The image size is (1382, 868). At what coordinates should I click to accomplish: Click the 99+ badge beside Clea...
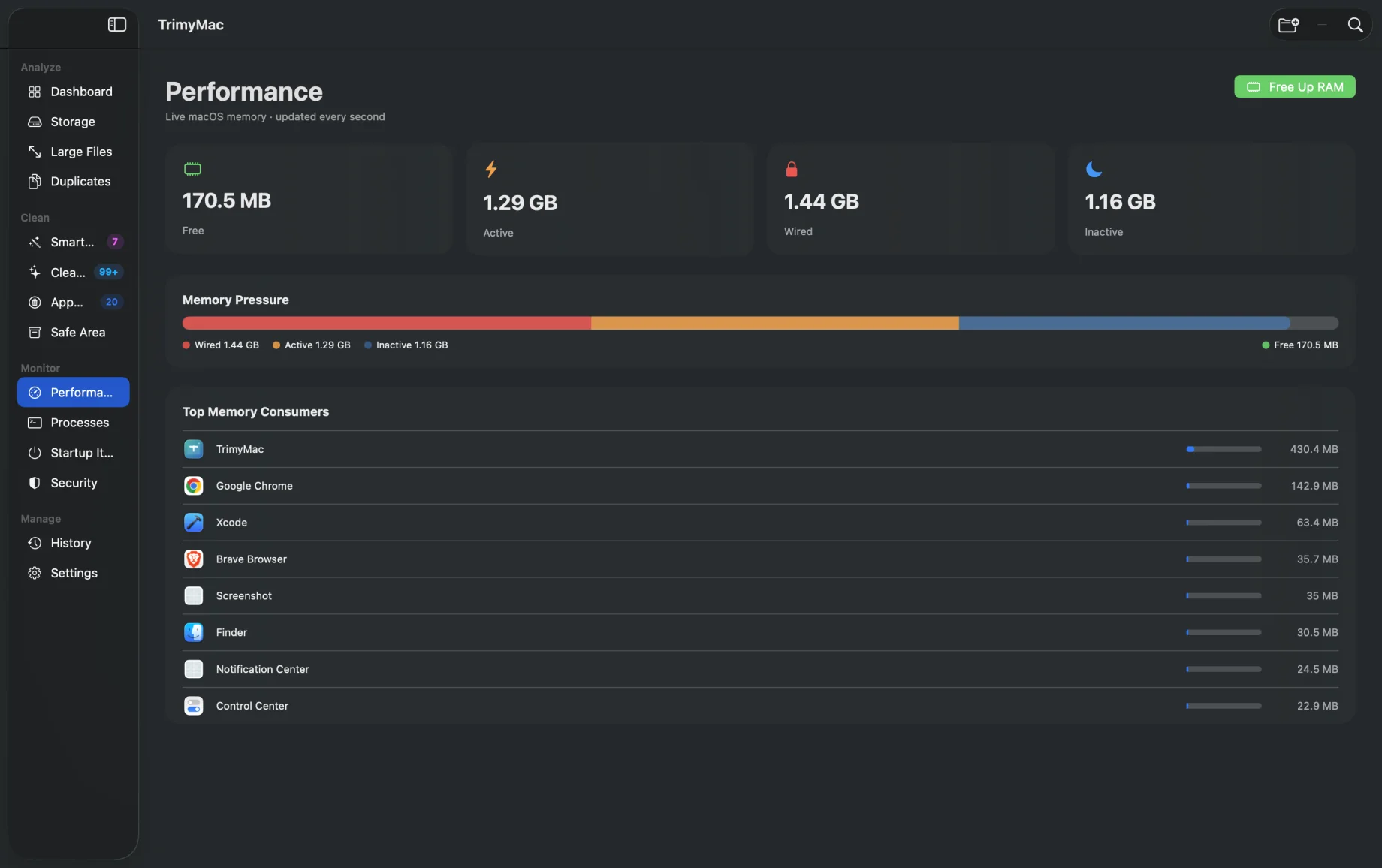click(109, 272)
